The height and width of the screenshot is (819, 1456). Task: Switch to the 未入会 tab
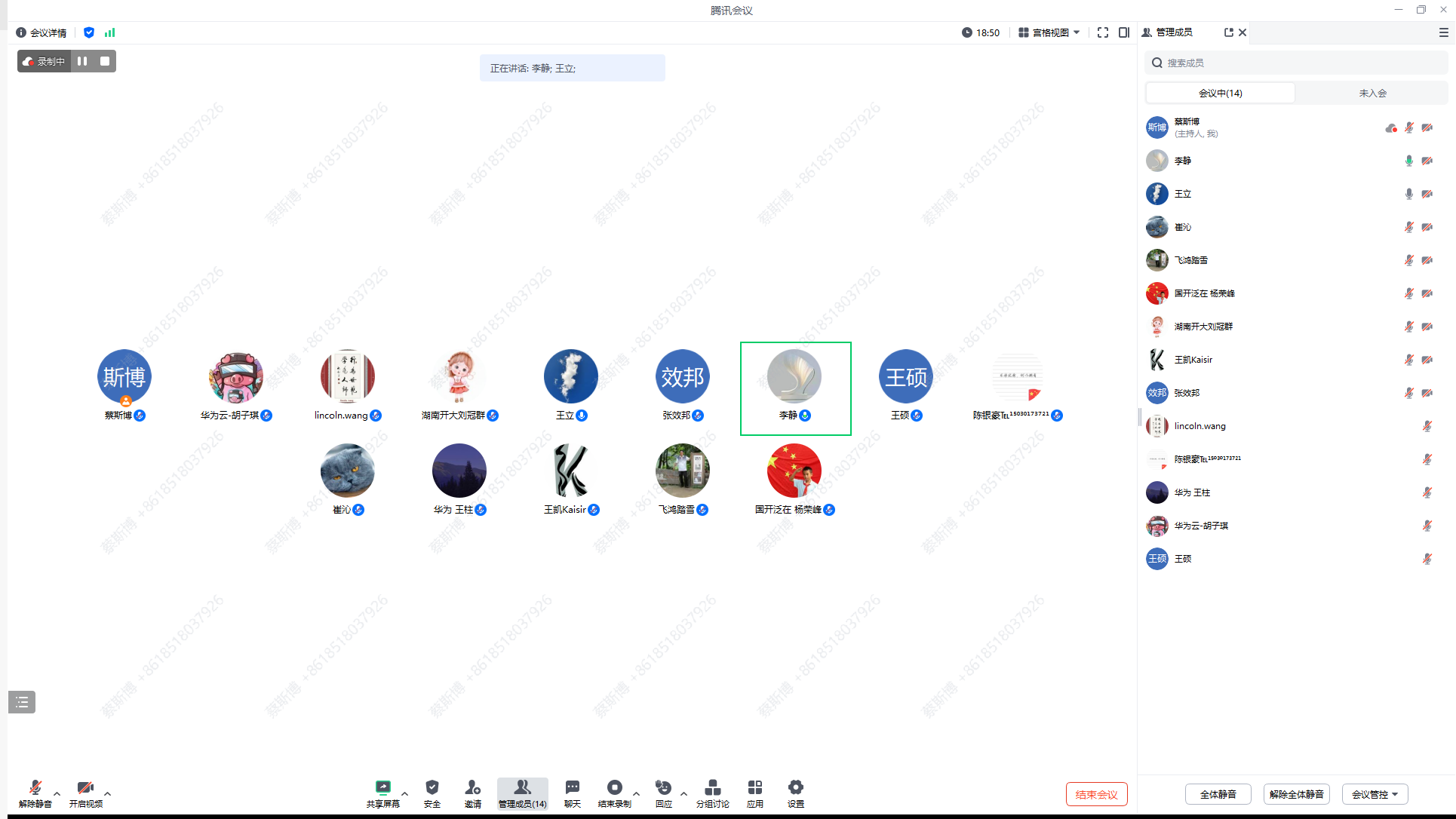coord(1372,93)
